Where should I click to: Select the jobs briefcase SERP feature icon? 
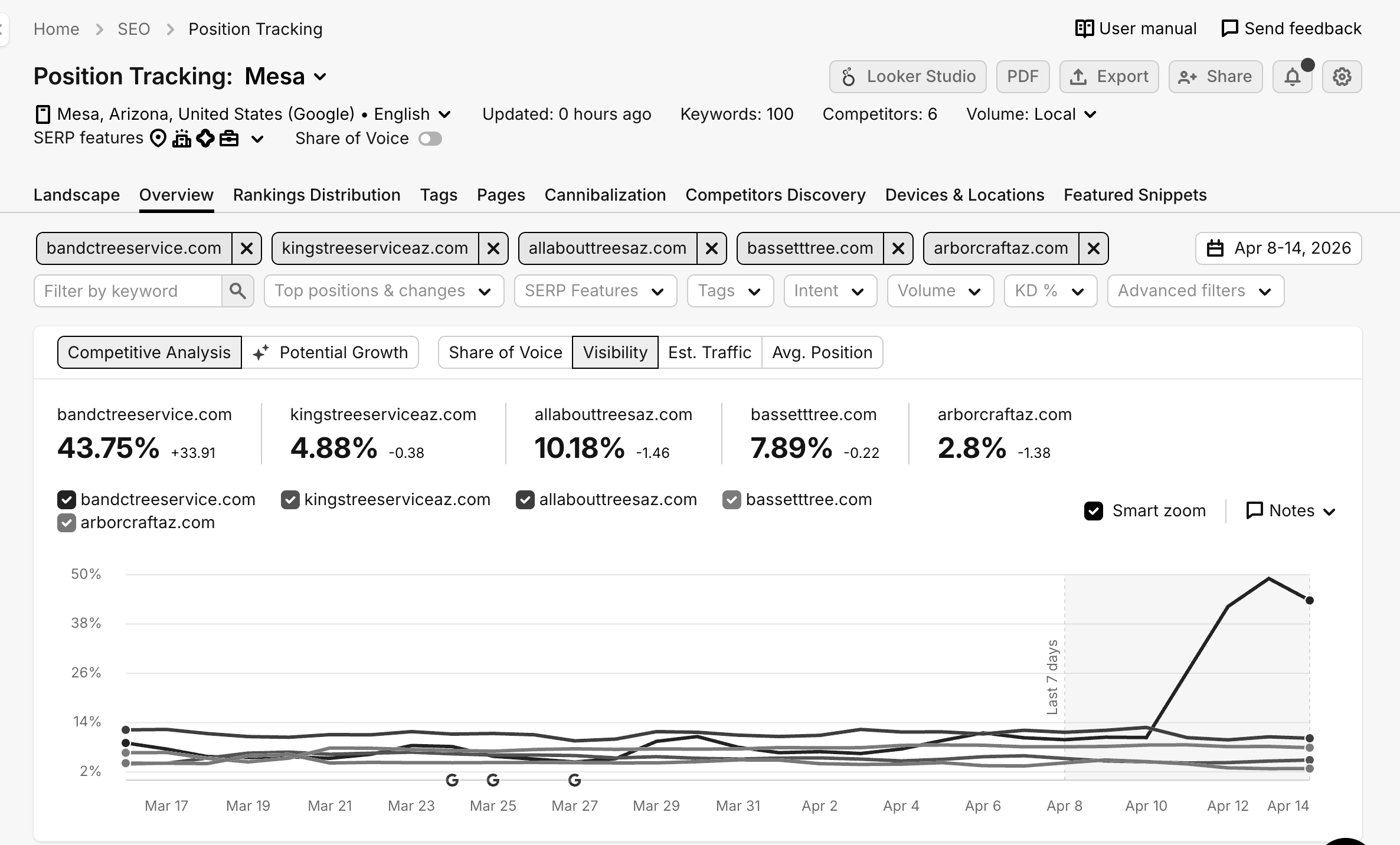click(x=230, y=138)
